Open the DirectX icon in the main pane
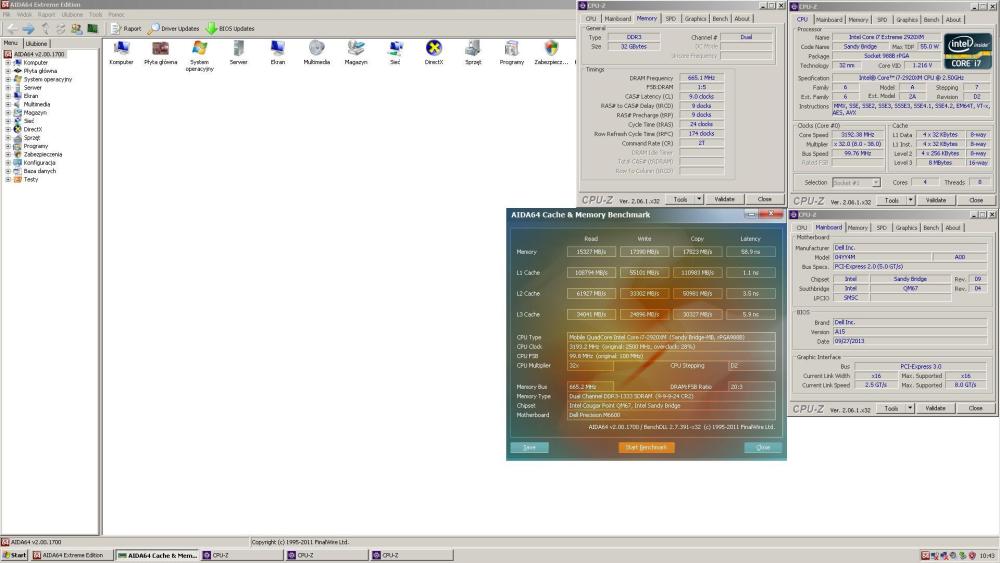The height and width of the screenshot is (563, 1000). tap(434, 52)
